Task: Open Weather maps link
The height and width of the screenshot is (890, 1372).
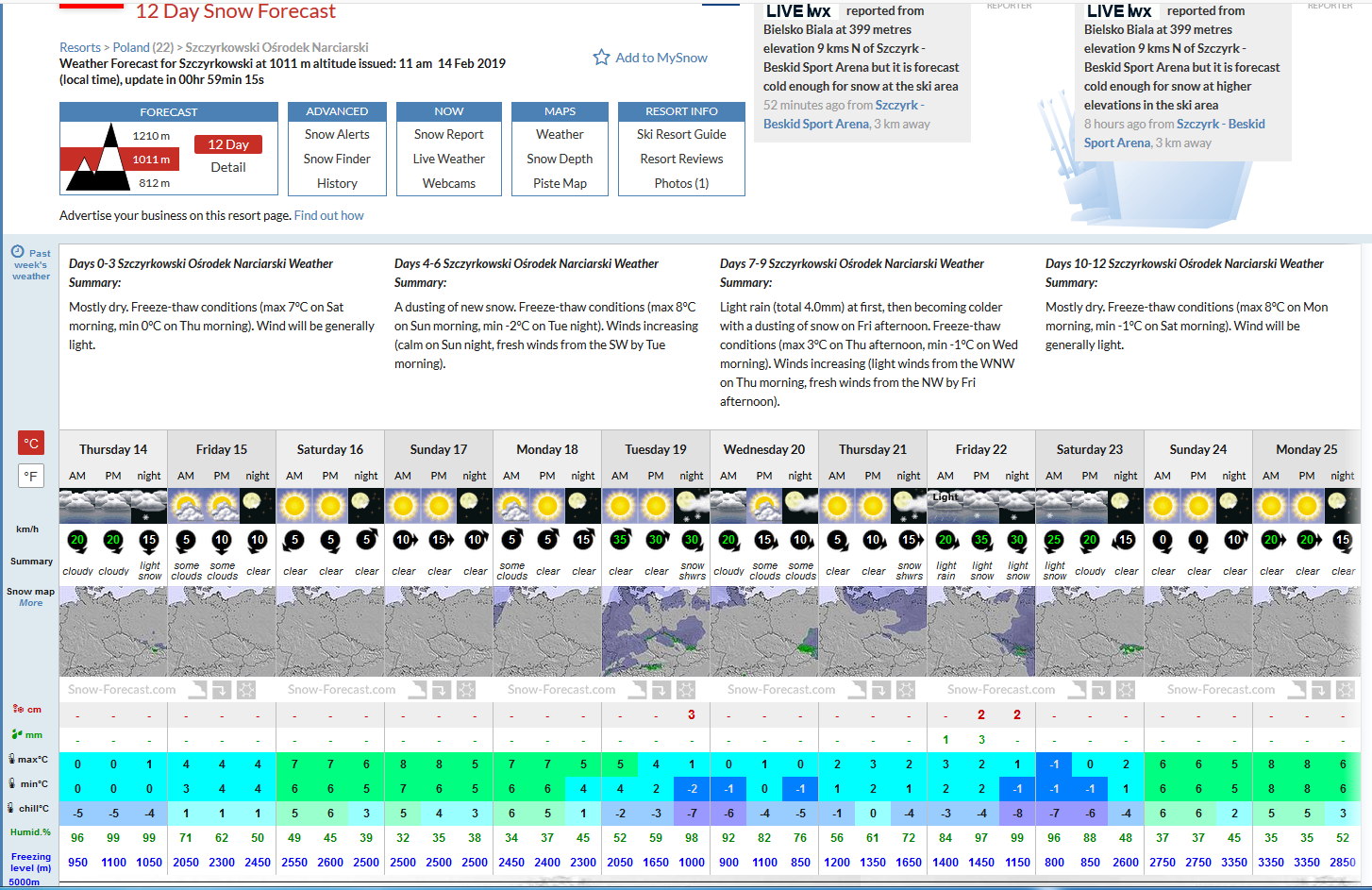Action: coord(561,134)
